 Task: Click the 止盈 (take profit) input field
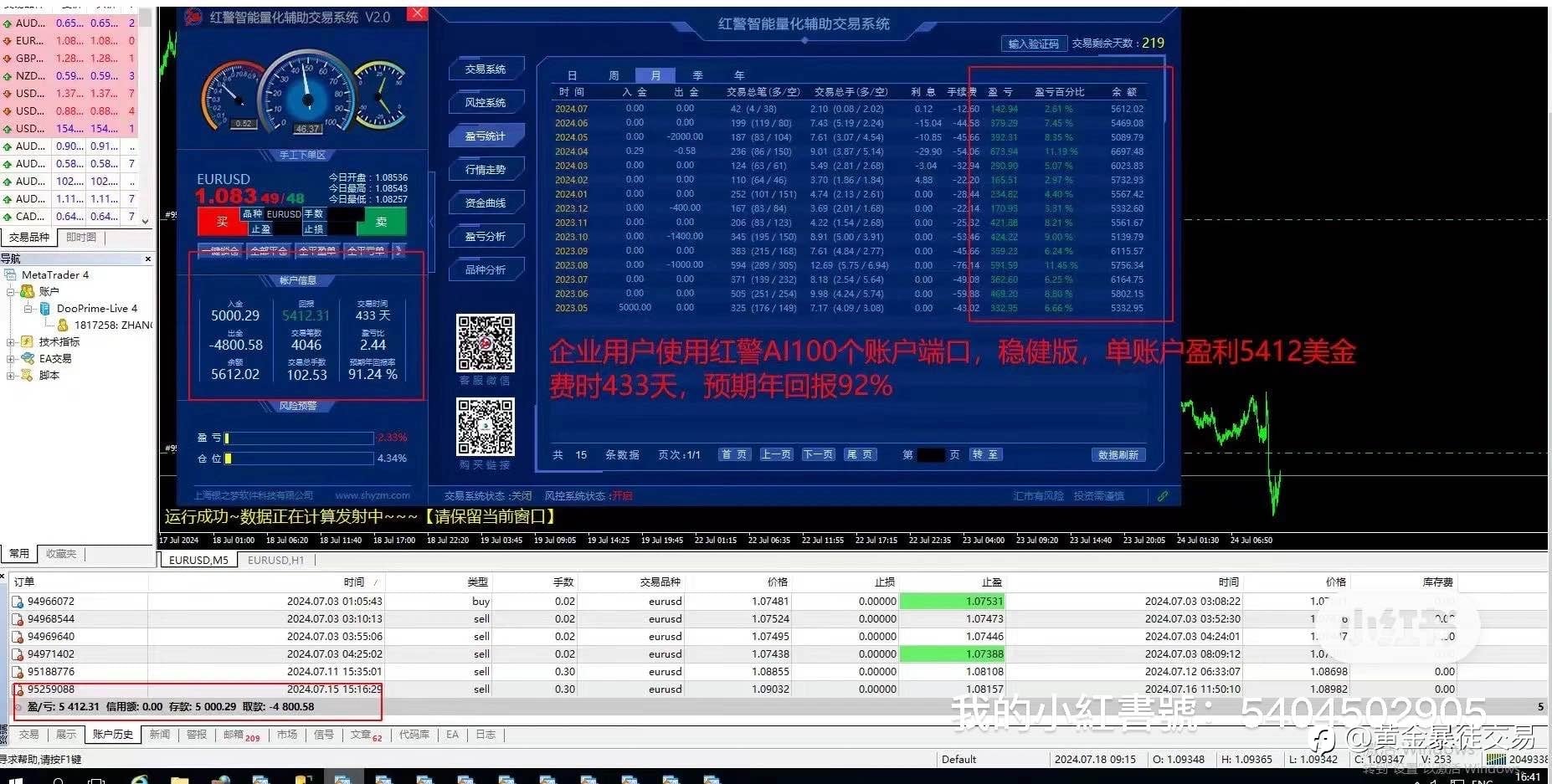[x=286, y=229]
